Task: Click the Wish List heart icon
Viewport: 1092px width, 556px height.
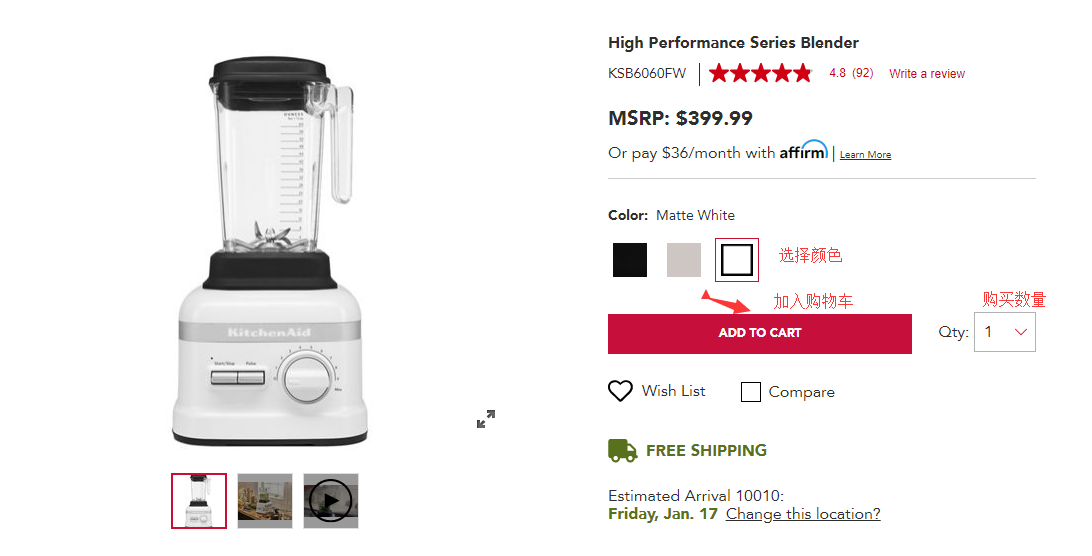Action: [x=620, y=391]
